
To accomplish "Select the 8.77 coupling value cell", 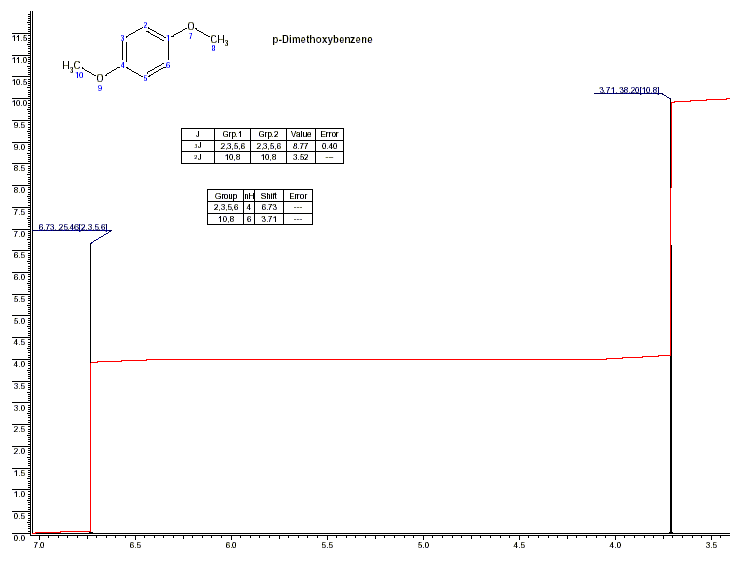I will 301,146.
